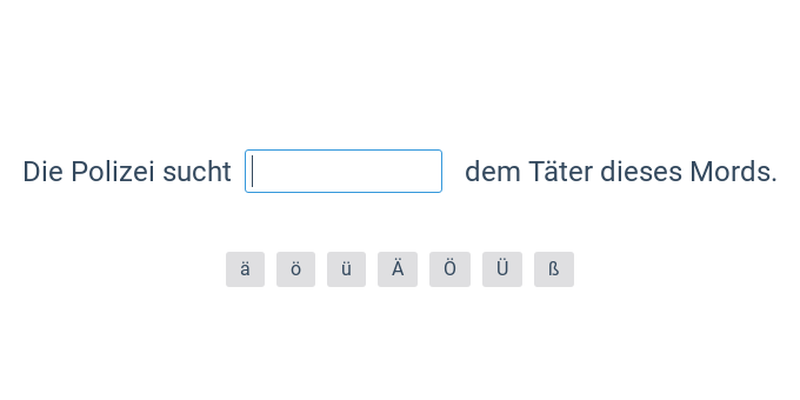The image size is (800, 400).
Task: Insert uppercase Ö special character
Action: (450, 269)
